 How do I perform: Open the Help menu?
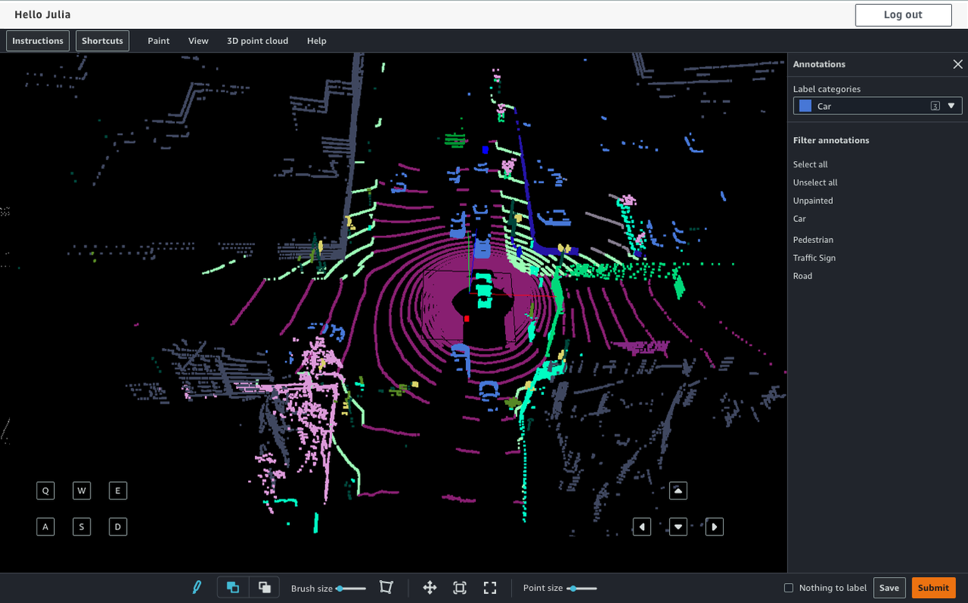(316, 41)
